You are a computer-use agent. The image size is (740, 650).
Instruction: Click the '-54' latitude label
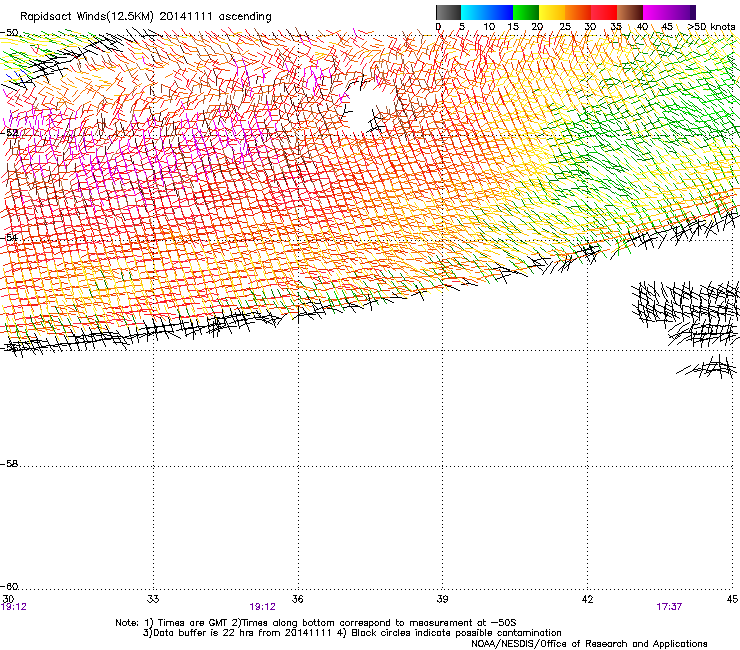tap(9, 237)
